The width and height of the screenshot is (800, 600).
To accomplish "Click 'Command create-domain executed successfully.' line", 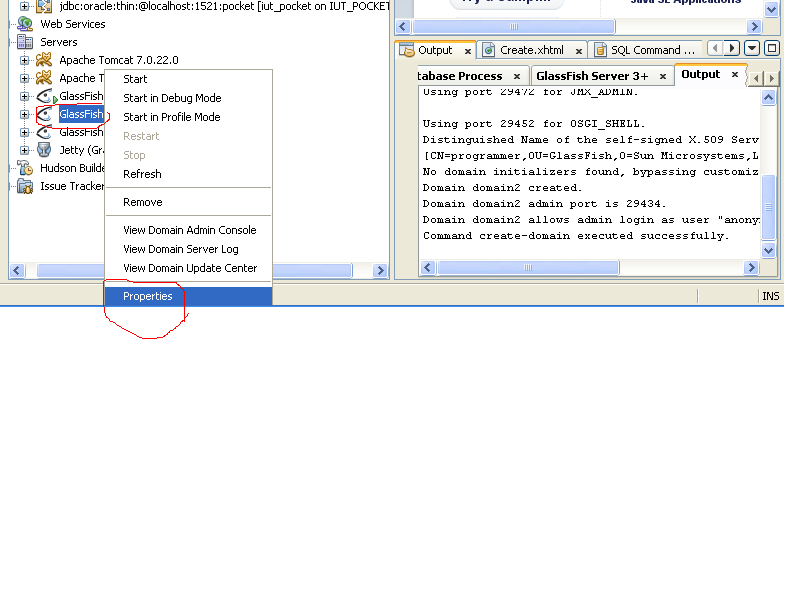I will click(576, 236).
